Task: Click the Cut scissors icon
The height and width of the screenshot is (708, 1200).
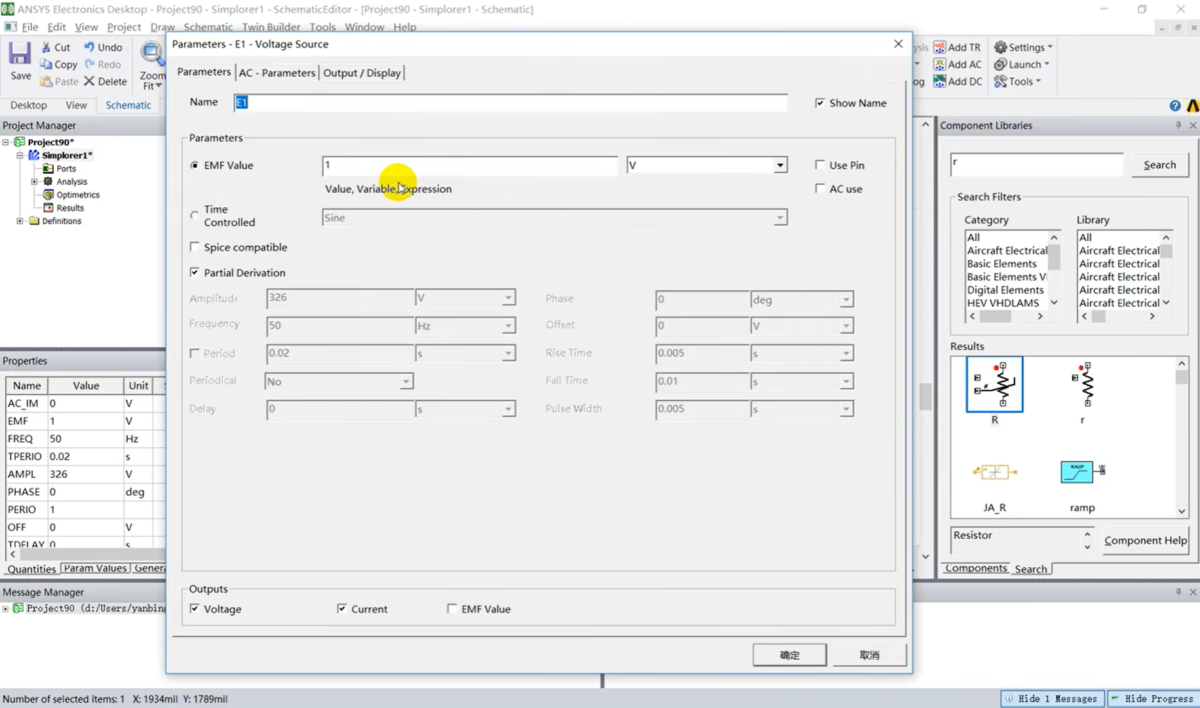Action: click(x=47, y=47)
